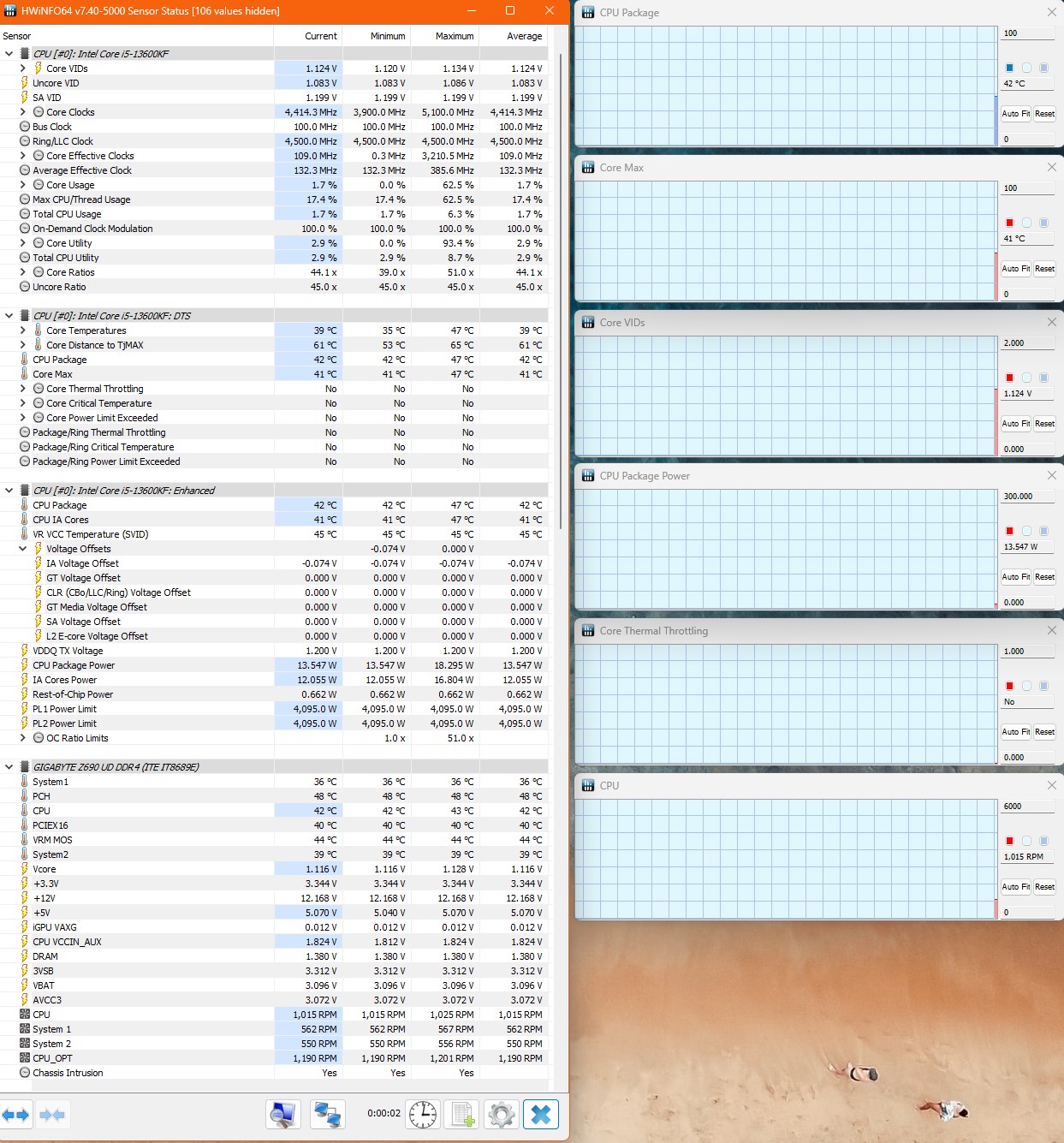Viewport: 1064px width, 1143px height.
Task: Click the fan icon beside CPU_OPT
Action: (x=24, y=1058)
